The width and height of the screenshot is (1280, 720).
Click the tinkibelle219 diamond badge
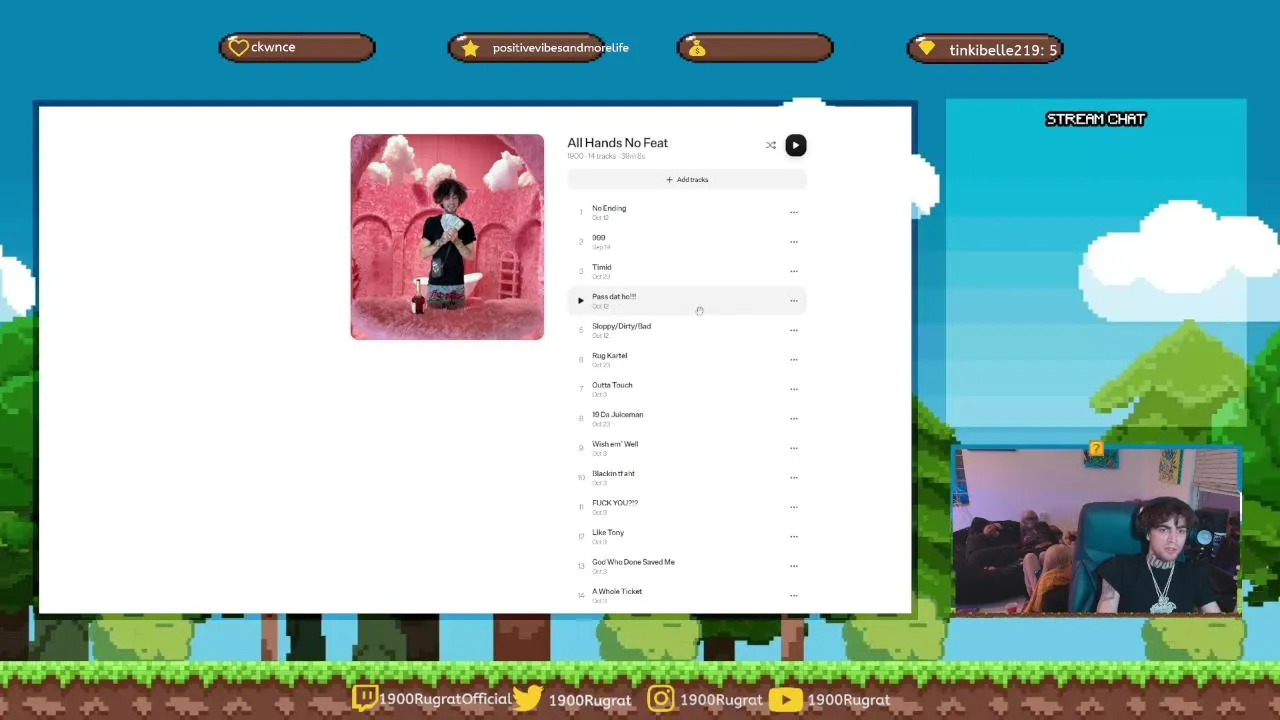[985, 49]
